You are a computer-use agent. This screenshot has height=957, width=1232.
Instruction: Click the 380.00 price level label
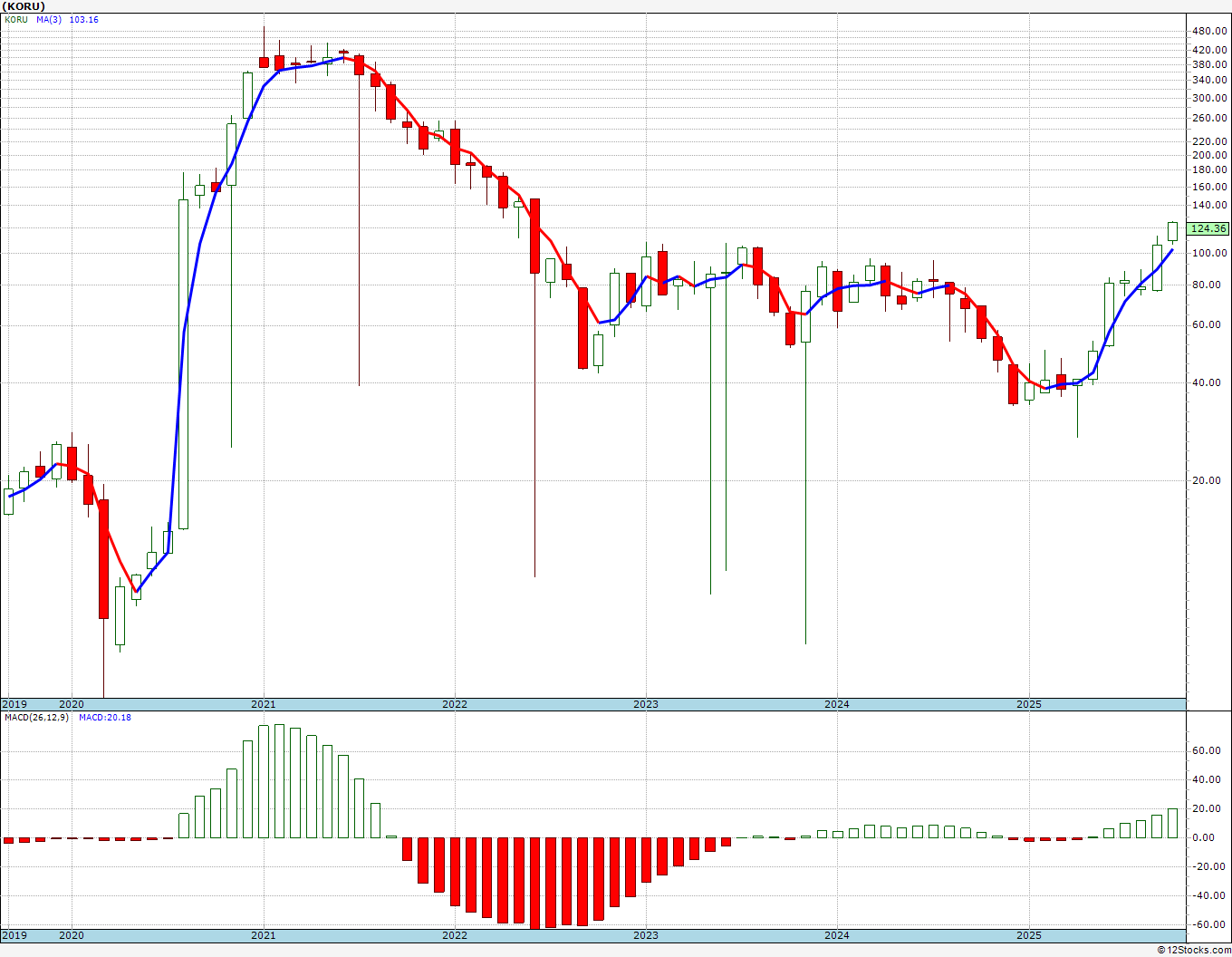coord(1210,64)
